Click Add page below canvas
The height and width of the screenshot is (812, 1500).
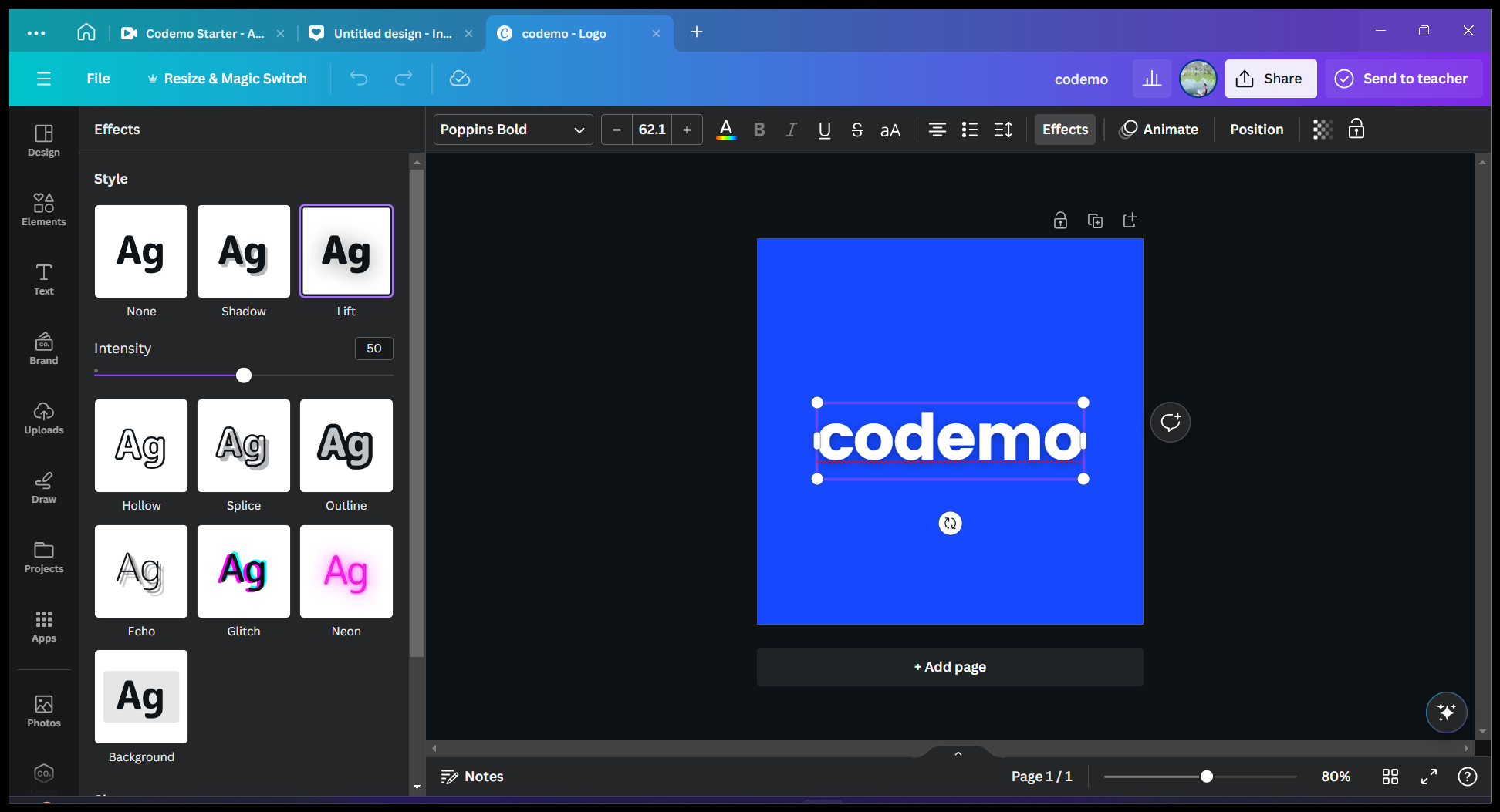950,667
